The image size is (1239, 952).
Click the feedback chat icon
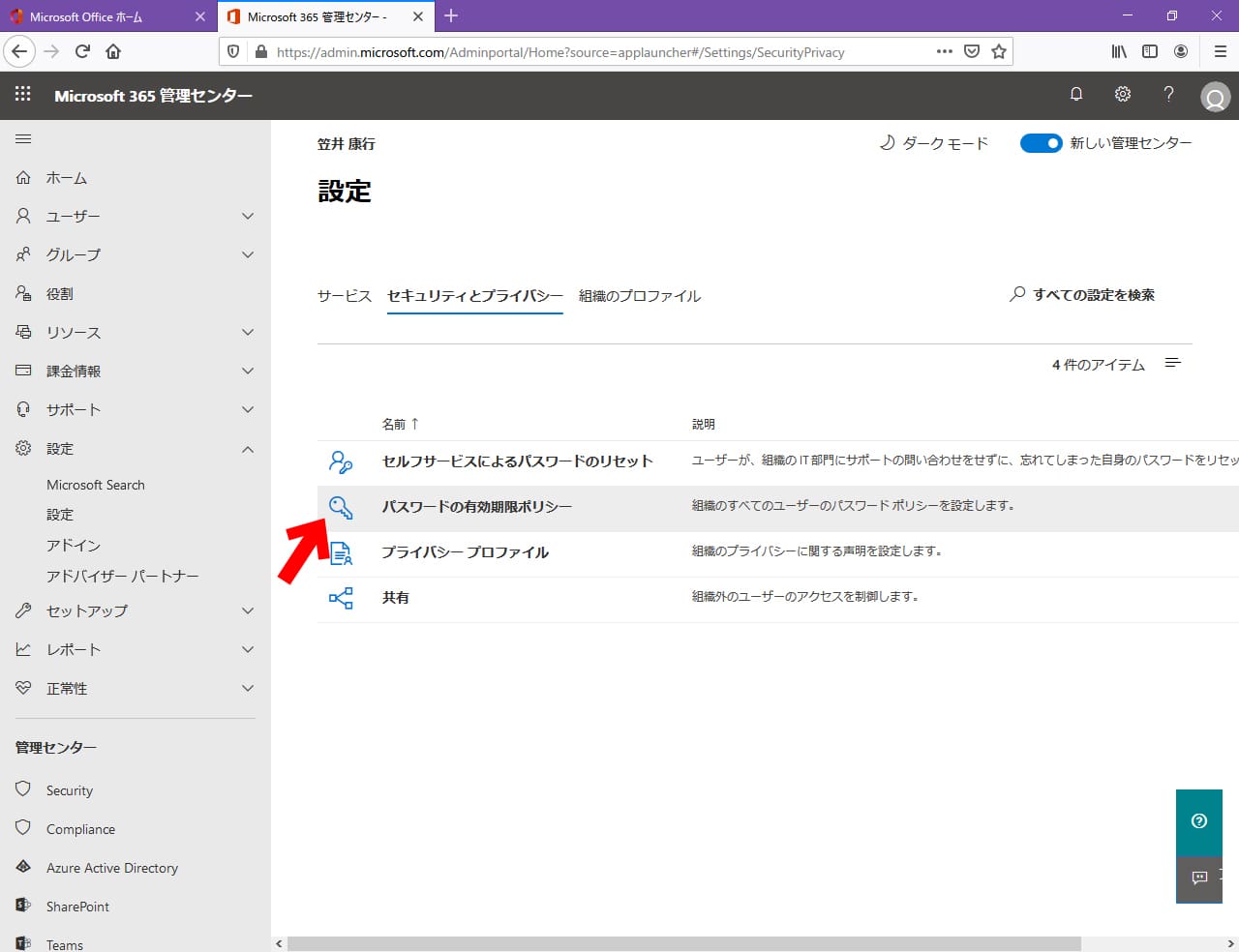pos(1199,878)
